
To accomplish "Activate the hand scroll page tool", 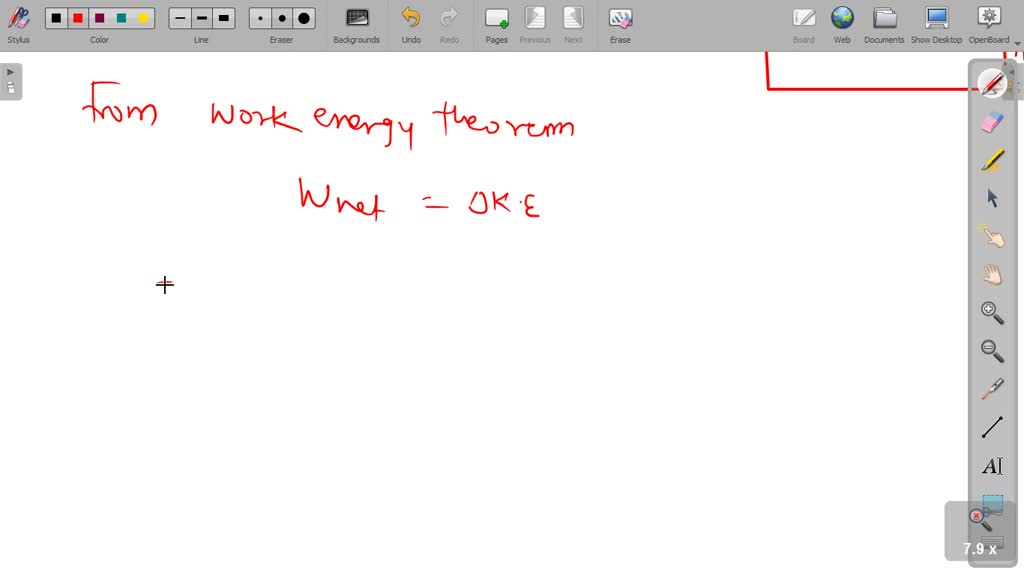I will [x=992, y=274].
